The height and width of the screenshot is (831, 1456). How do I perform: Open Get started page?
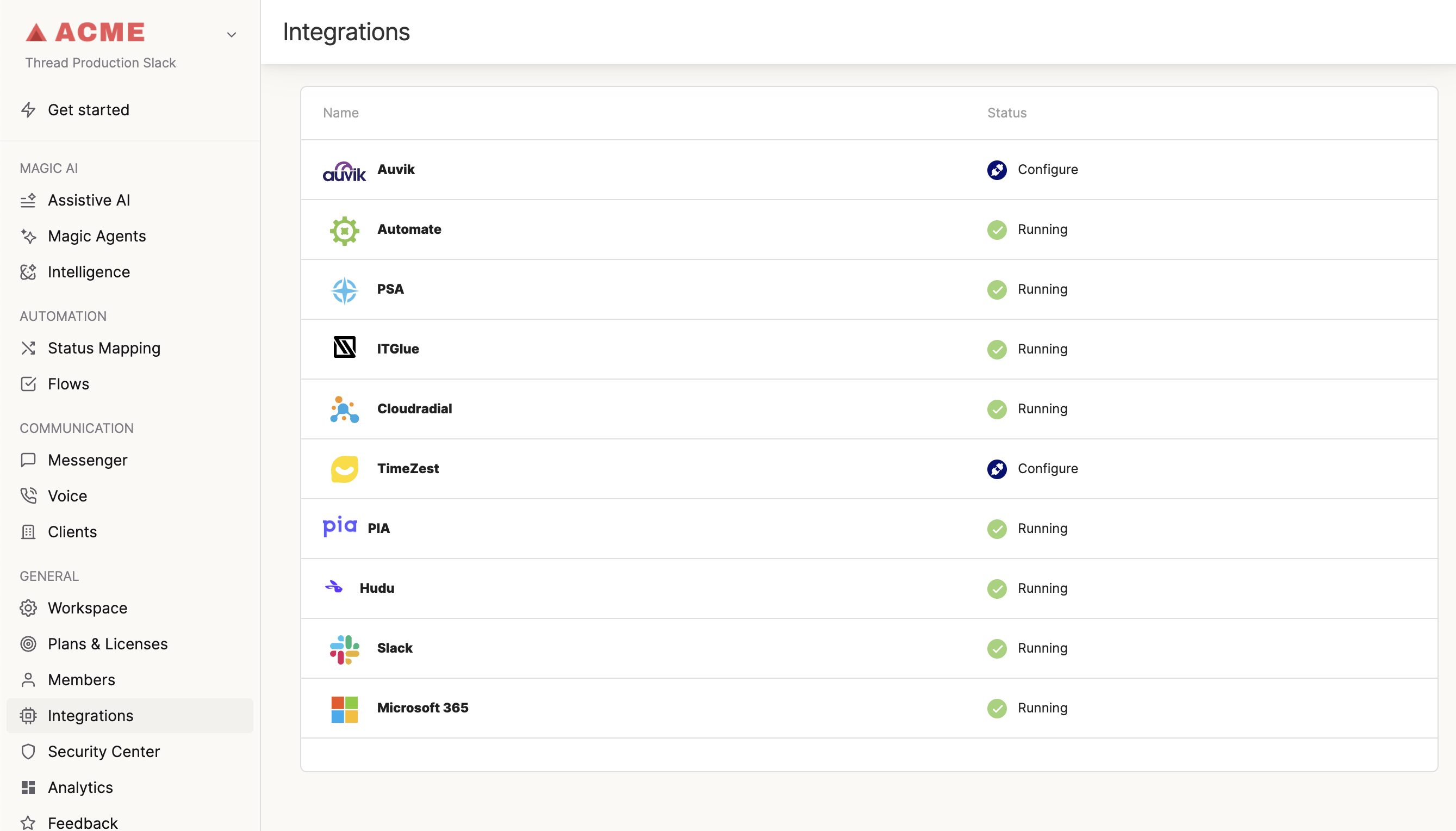coord(89,109)
